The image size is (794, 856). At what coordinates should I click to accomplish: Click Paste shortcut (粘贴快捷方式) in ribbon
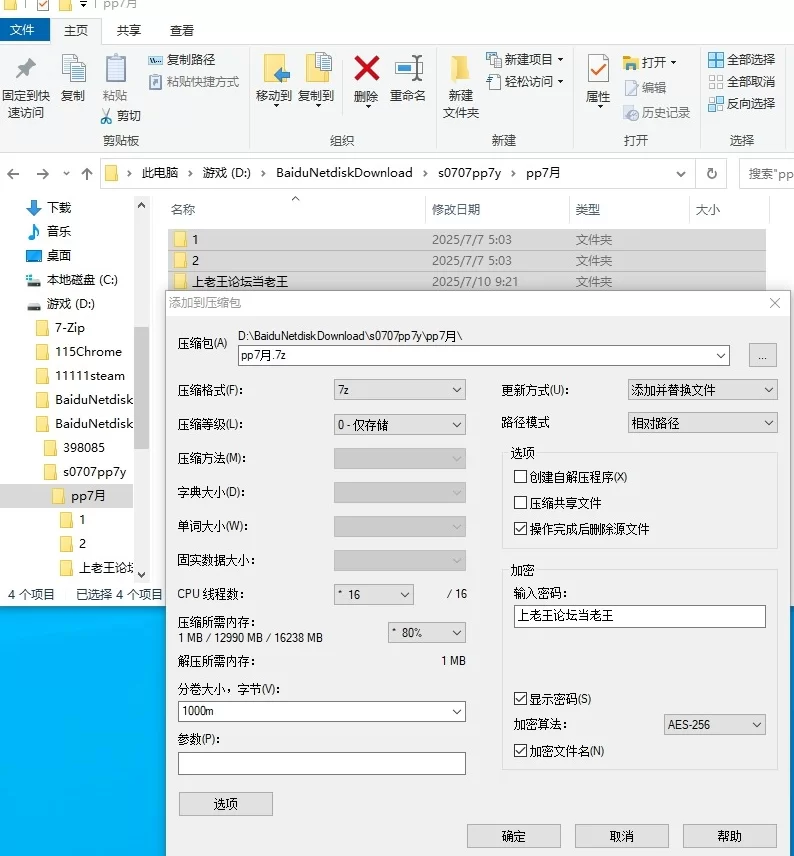tap(194, 82)
